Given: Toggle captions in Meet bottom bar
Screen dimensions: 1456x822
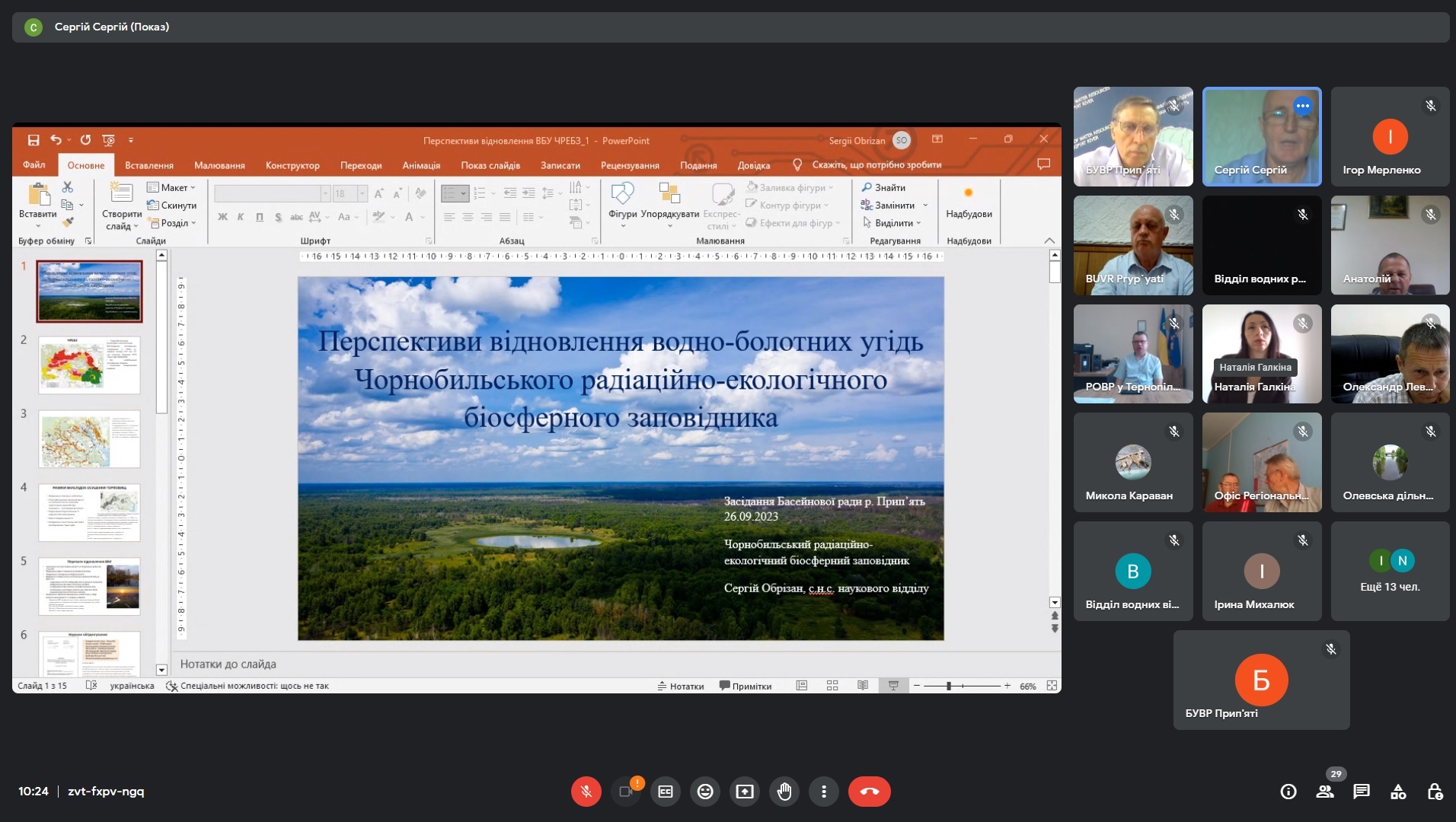Looking at the screenshot, I should [666, 792].
